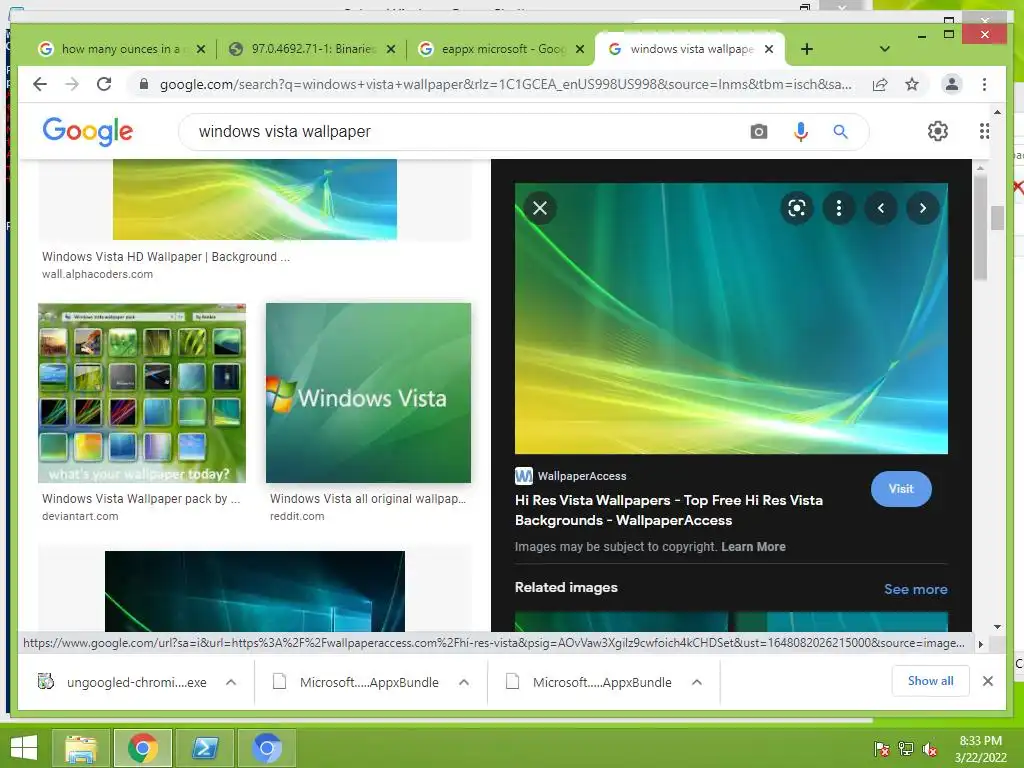1024x768 pixels.
Task: Search inside image with Lens icon
Action: (797, 208)
